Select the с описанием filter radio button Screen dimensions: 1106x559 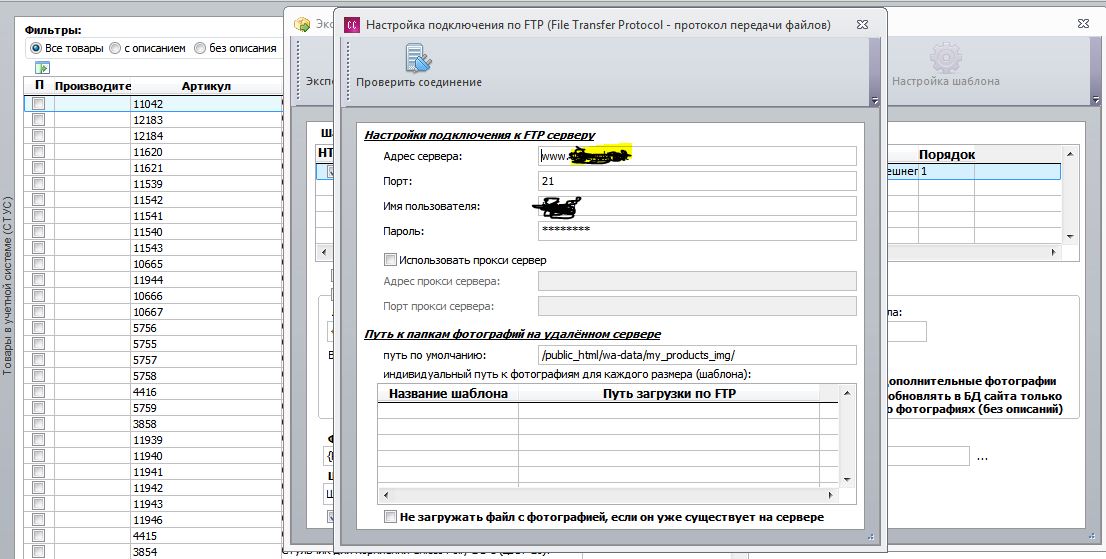[116, 49]
